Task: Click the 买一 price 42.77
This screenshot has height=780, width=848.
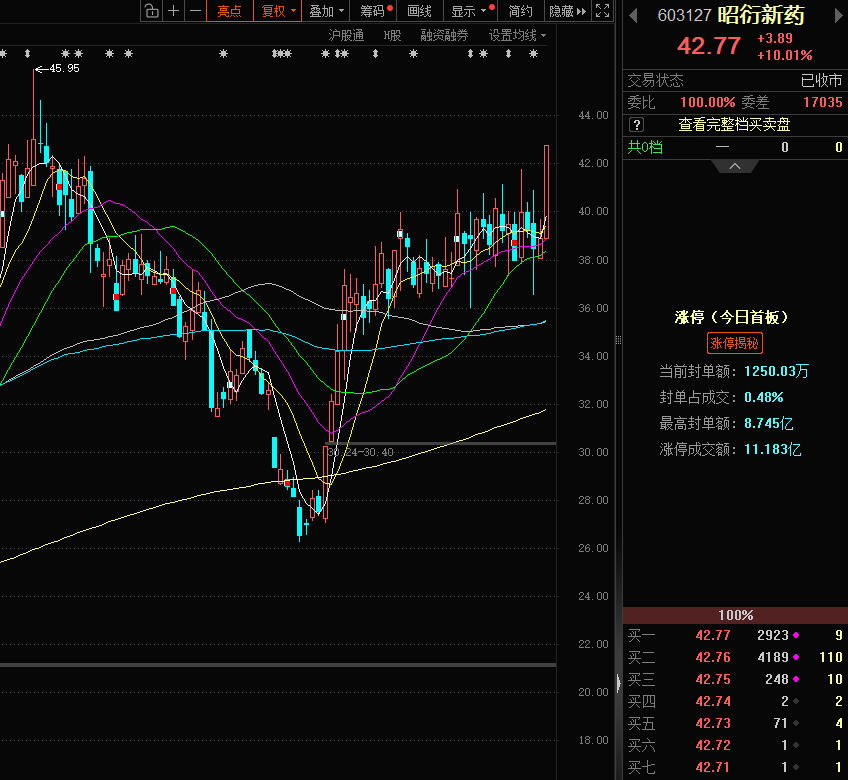Action: 713,635
